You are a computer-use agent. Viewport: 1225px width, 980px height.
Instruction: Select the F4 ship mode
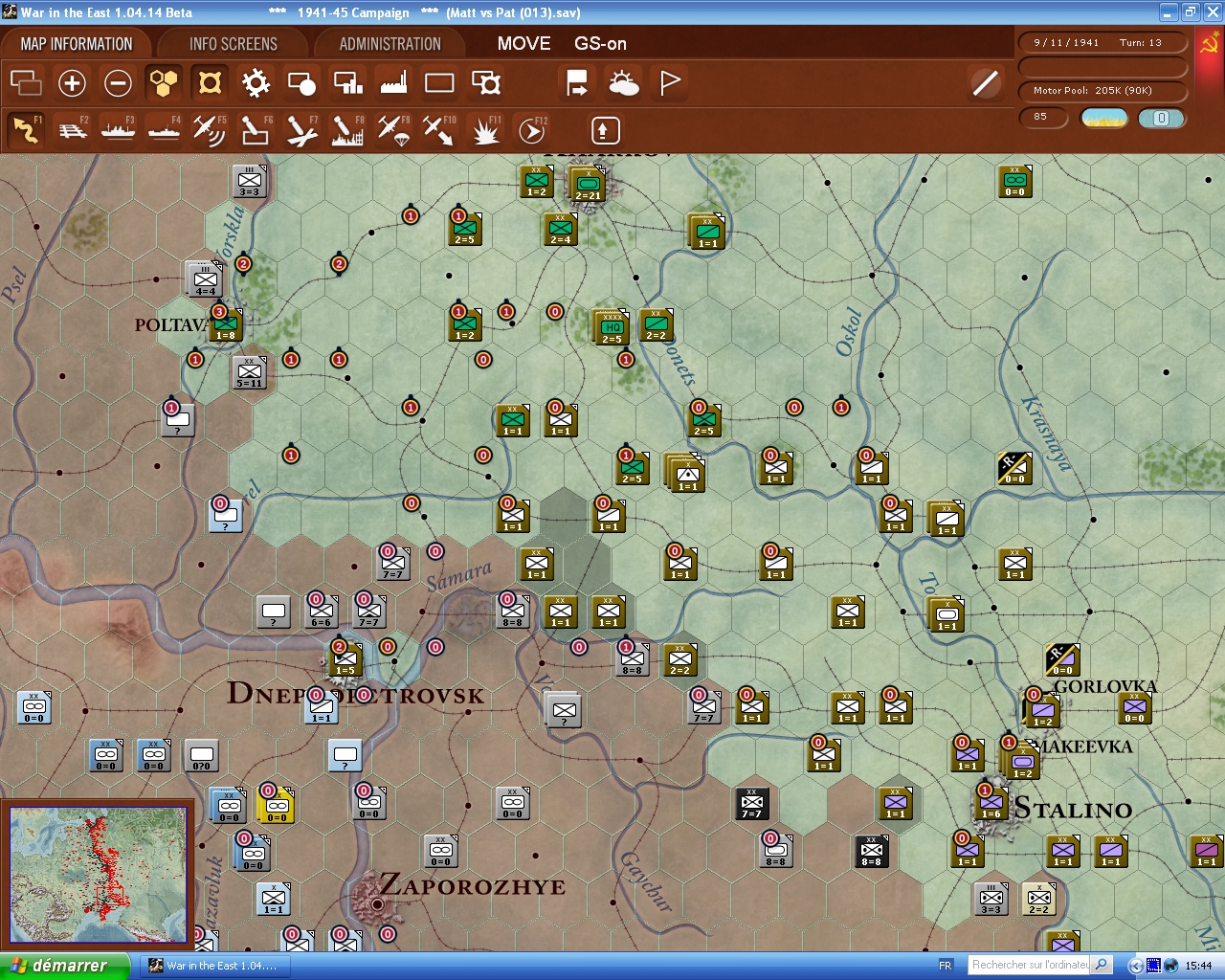(x=164, y=130)
